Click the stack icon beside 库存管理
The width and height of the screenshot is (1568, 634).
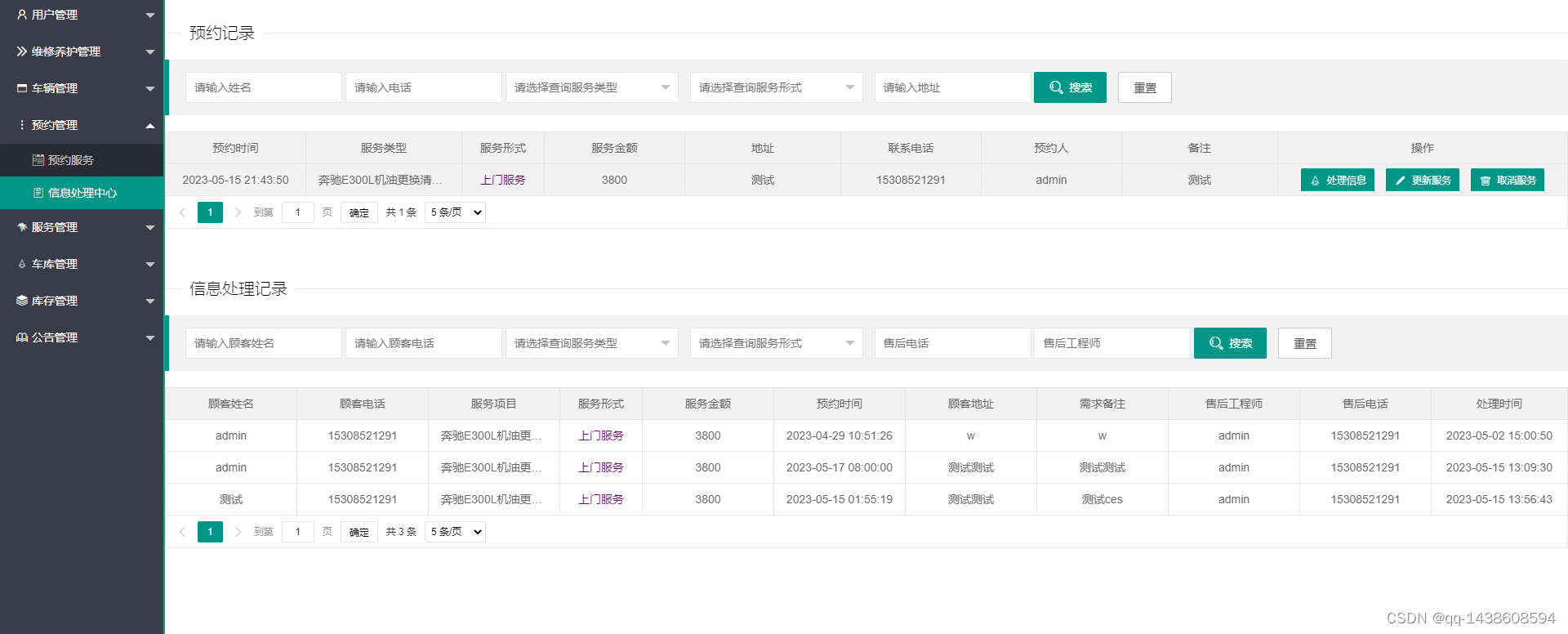point(22,301)
